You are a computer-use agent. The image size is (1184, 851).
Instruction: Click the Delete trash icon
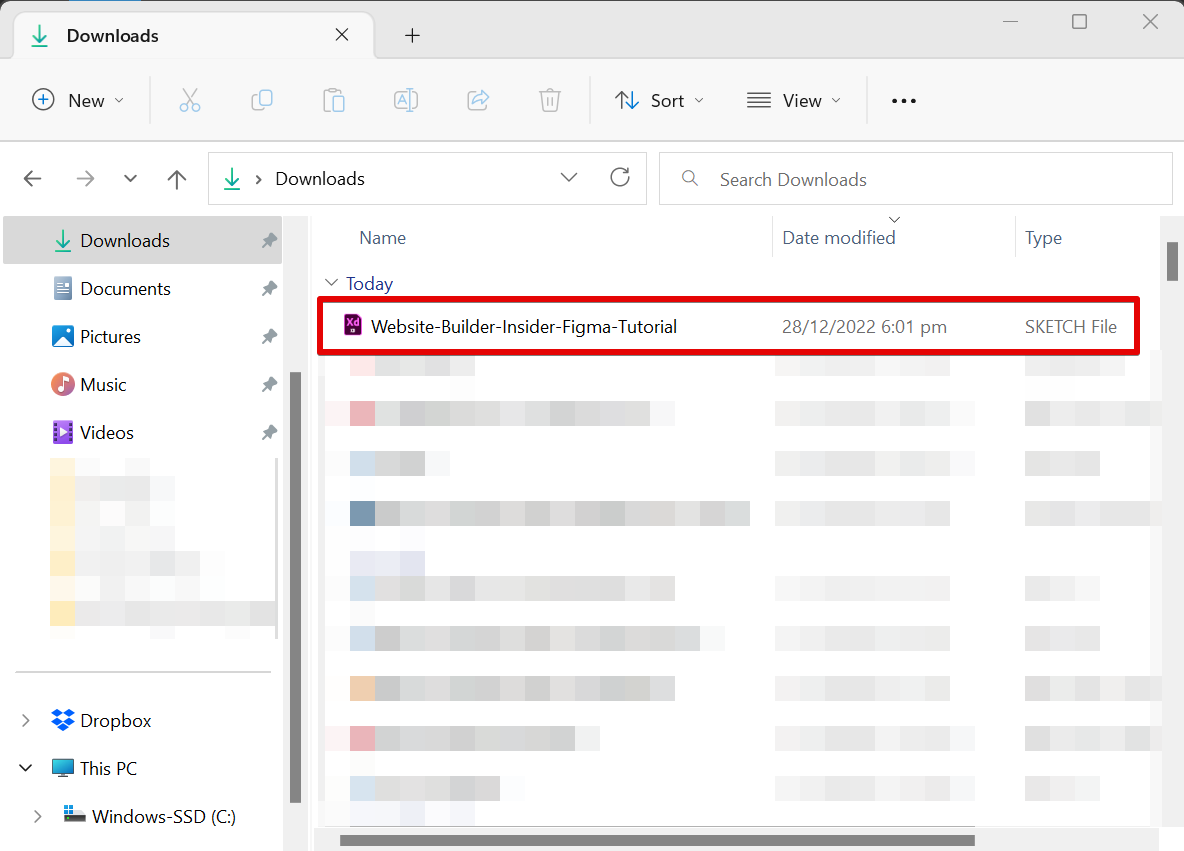[x=550, y=100]
